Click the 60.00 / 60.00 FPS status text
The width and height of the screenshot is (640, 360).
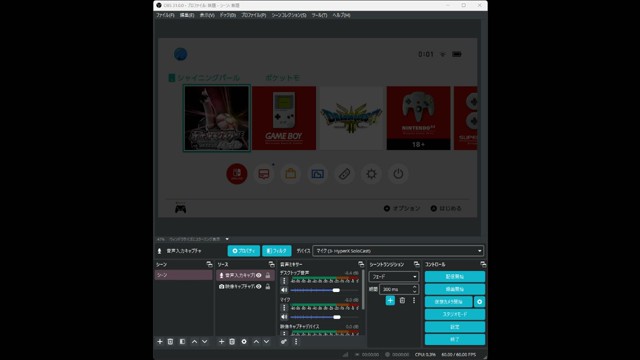[458, 355]
